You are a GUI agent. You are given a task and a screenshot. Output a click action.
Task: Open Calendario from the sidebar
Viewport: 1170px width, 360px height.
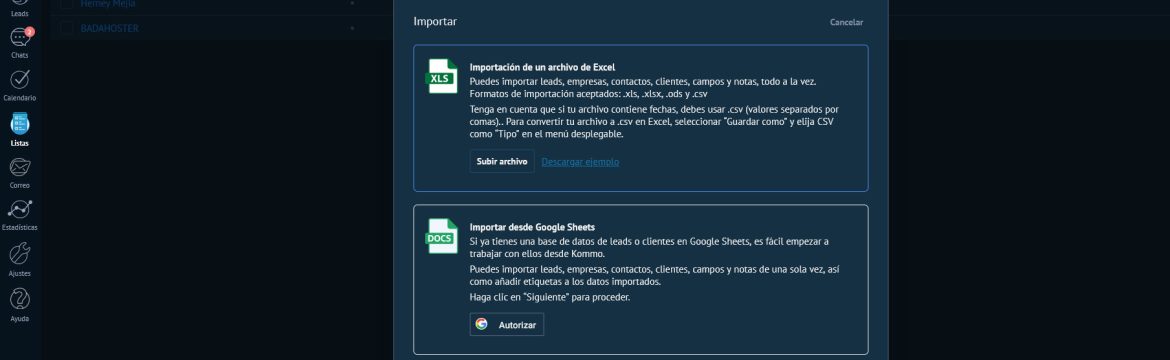pyautogui.click(x=19, y=85)
